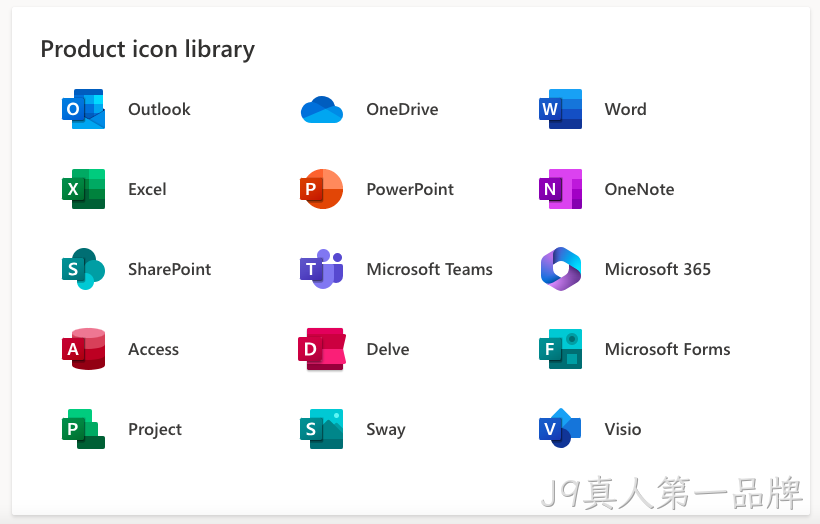820x524 pixels.
Task: Click the "Microsoft Forms" text label
Action: click(x=667, y=349)
